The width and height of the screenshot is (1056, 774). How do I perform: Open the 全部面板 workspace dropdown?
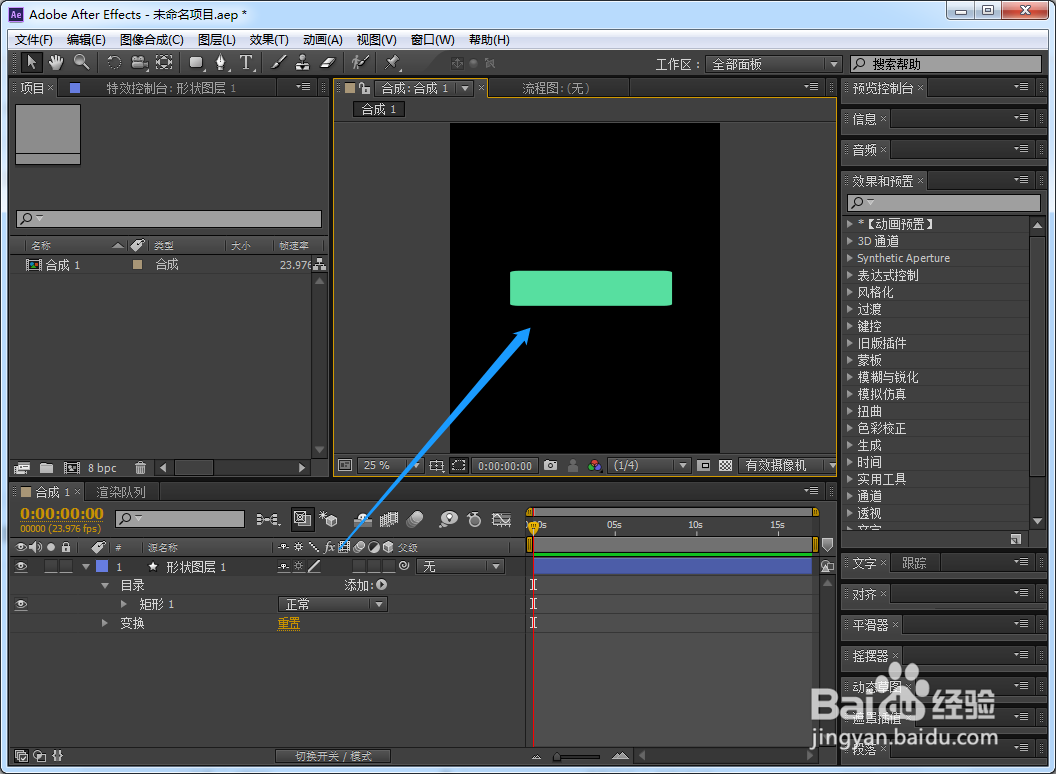point(774,64)
